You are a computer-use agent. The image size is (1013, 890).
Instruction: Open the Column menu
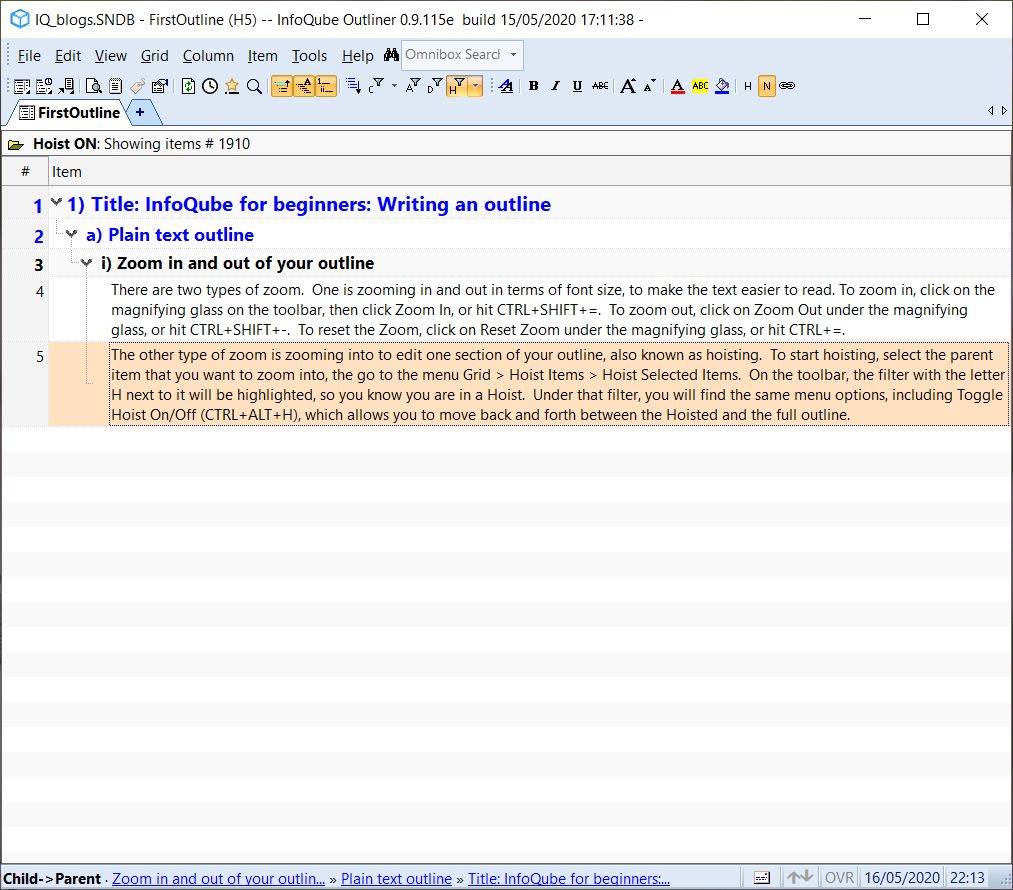coord(208,56)
